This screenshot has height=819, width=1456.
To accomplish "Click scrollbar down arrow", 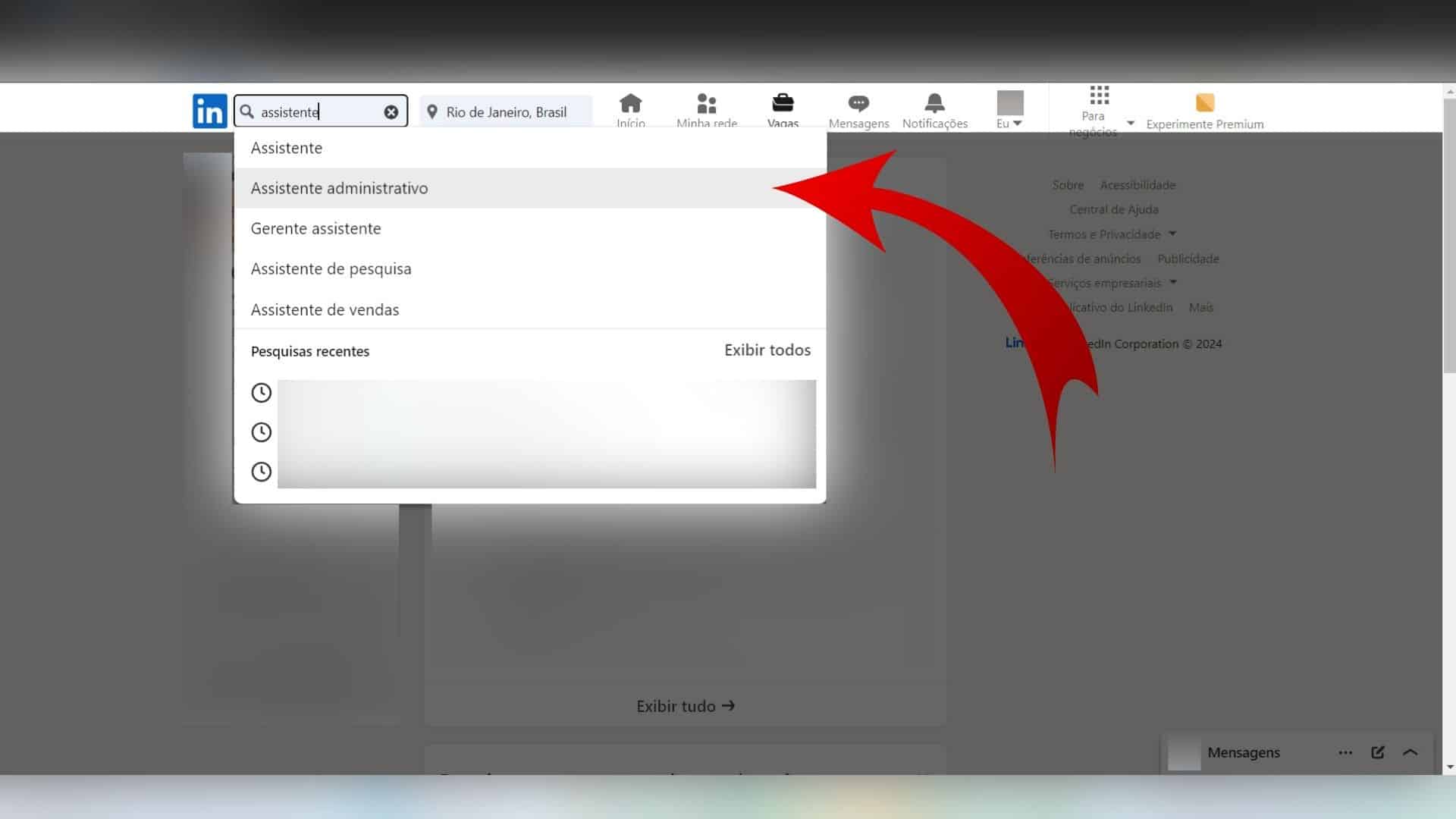I will point(1449,767).
